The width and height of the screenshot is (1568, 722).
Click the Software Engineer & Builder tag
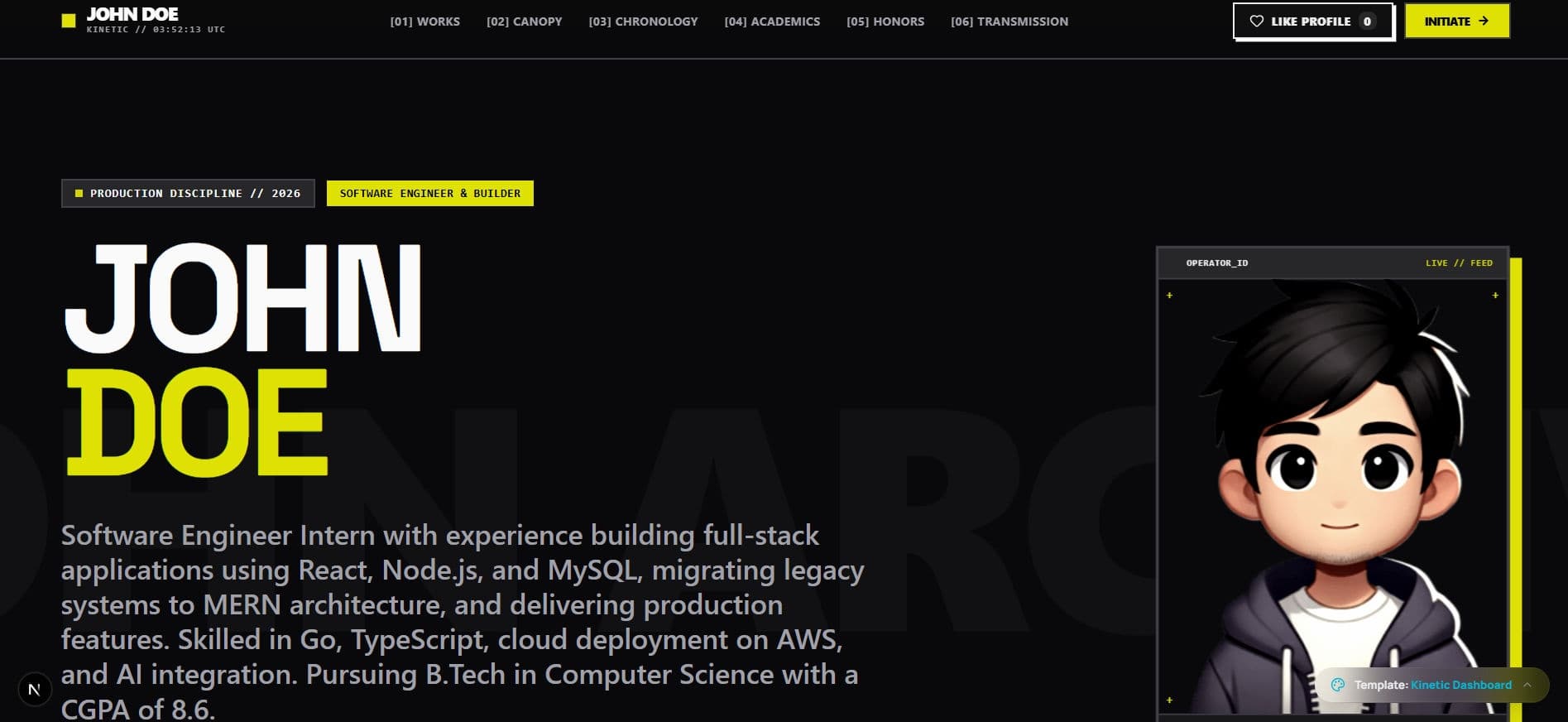[430, 193]
